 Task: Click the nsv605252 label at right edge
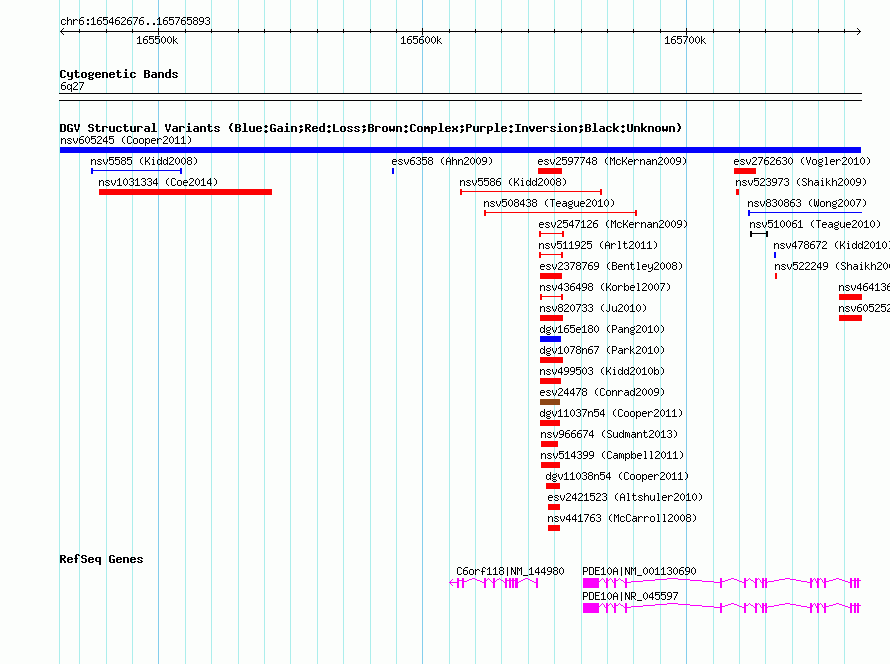pyautogui.click(x=864, y=308)
